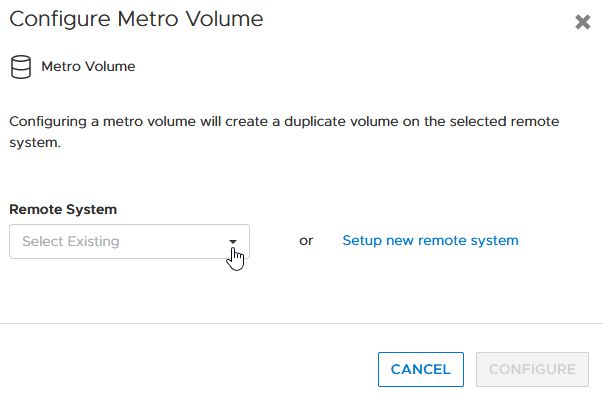Click the word "Volume" in the dialog title
Viewport: 603px width, 397px height.
click(x=224, y=19)
